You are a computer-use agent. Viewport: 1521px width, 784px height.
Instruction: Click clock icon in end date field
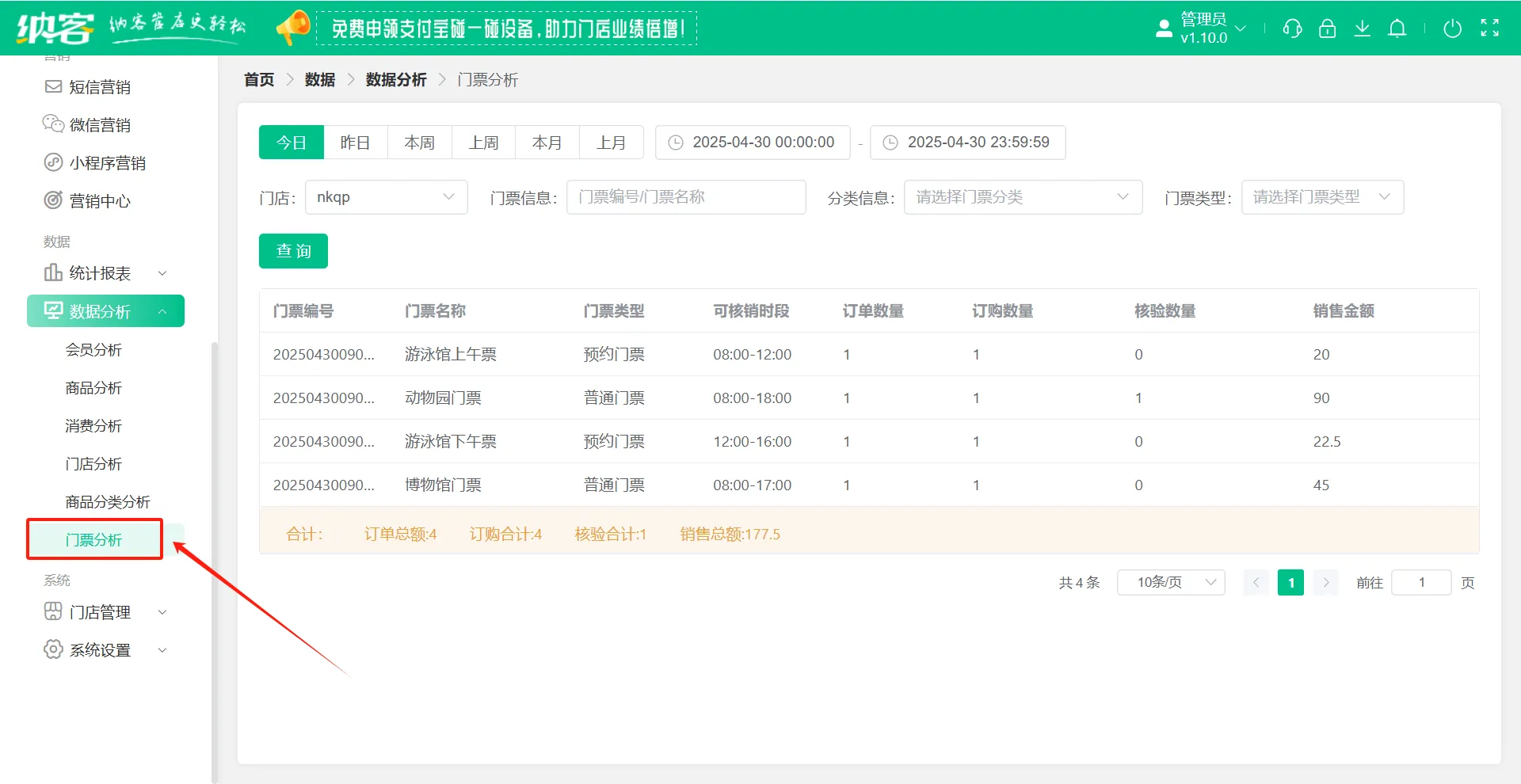[890, 143]
